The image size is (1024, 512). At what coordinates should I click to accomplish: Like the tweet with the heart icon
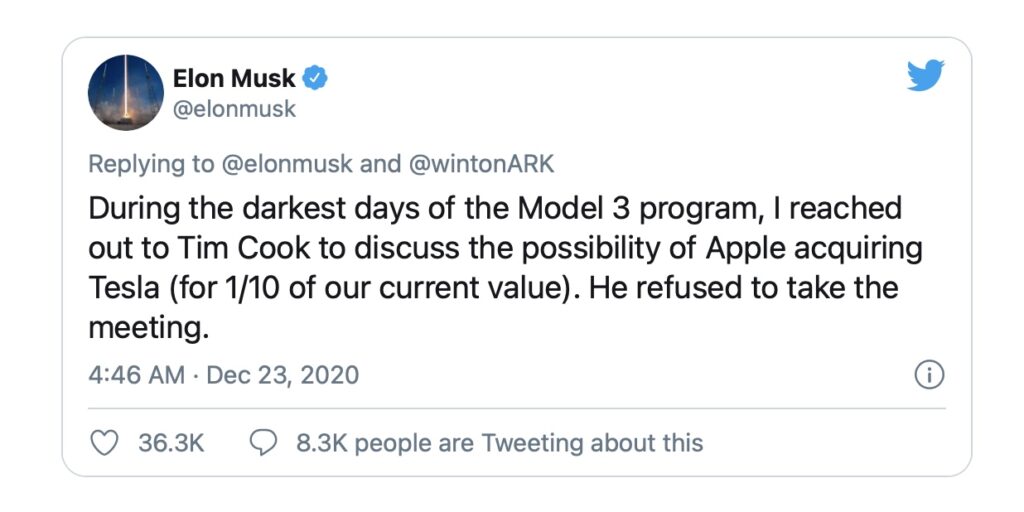click(x=103, y=443)
